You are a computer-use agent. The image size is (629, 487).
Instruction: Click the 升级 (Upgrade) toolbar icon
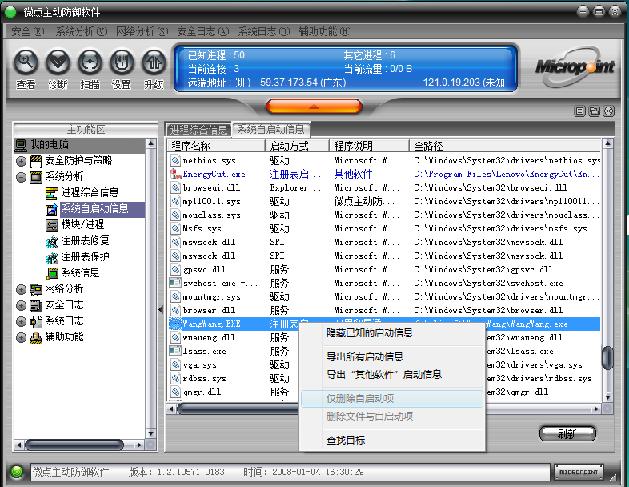click(153, 63)
